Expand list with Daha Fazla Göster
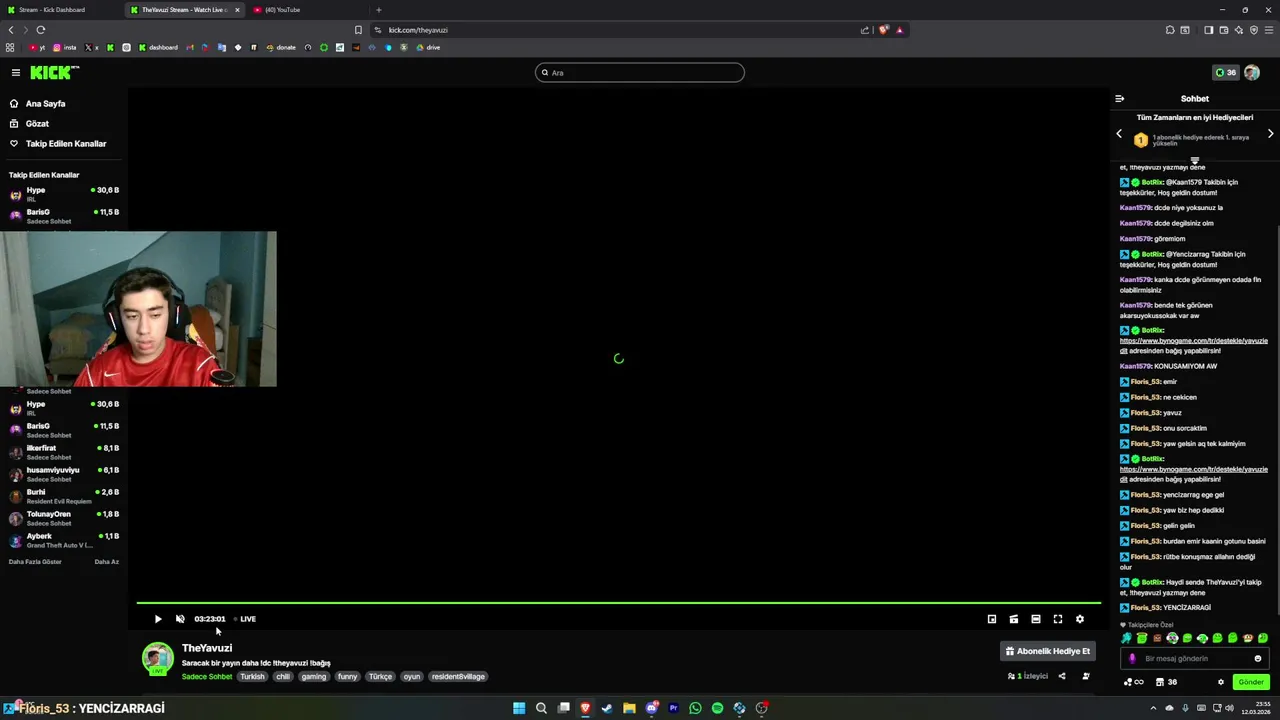 pos(35,562)
